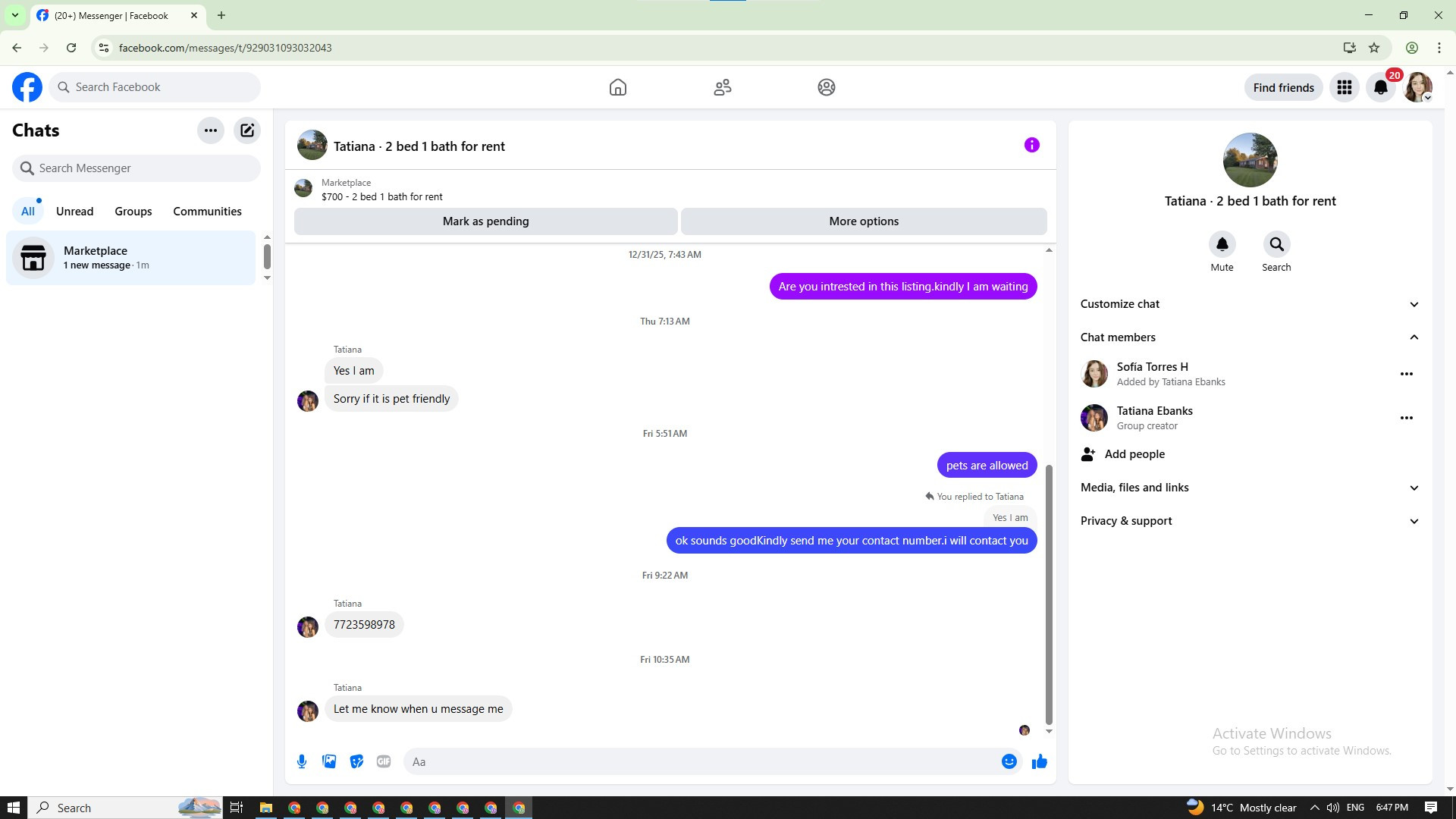Toggle conversation information panel icon
The height and width of the screenshot is (819, 1456).
(1031, 145)
